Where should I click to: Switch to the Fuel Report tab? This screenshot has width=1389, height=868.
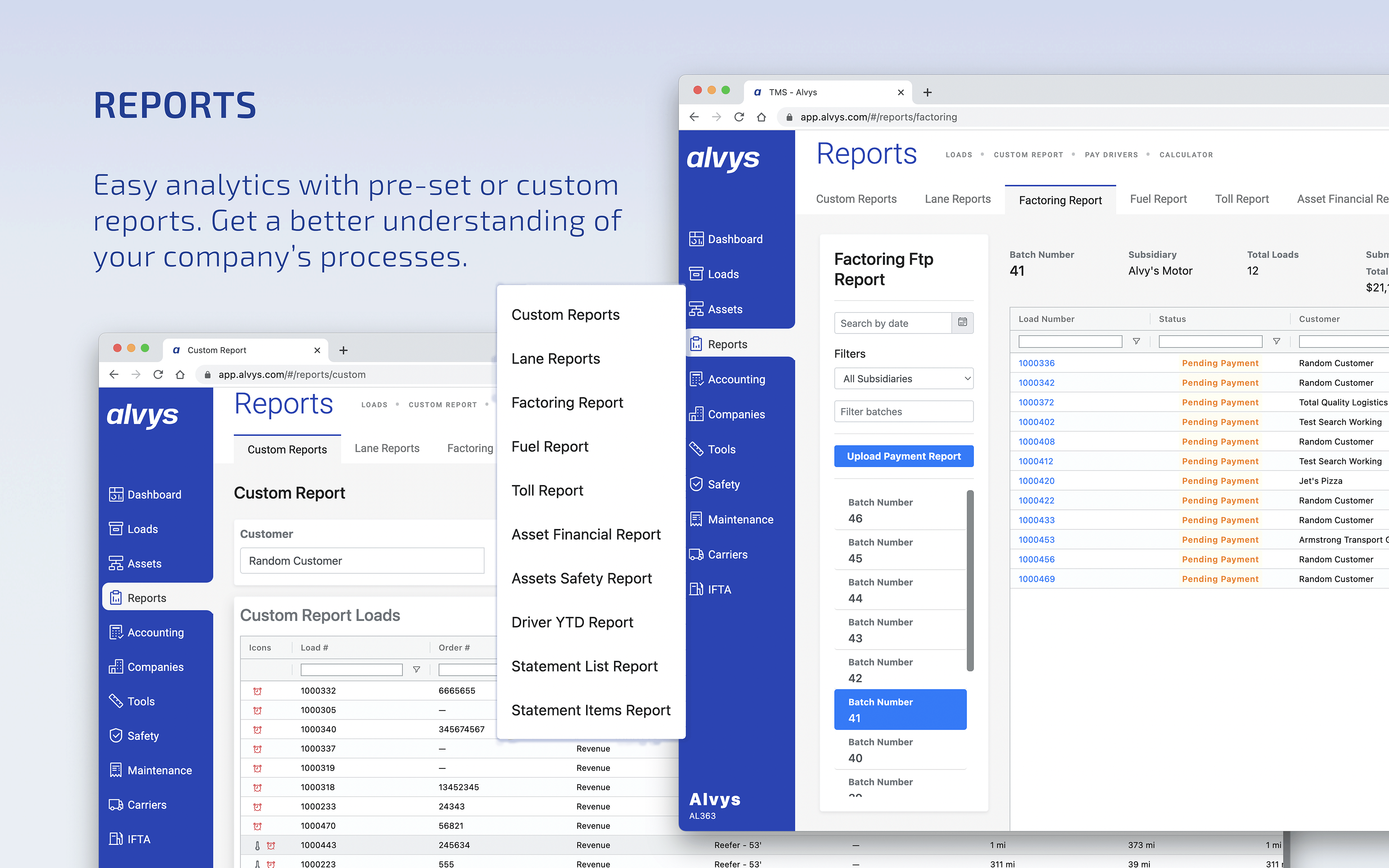point(1158,199)
